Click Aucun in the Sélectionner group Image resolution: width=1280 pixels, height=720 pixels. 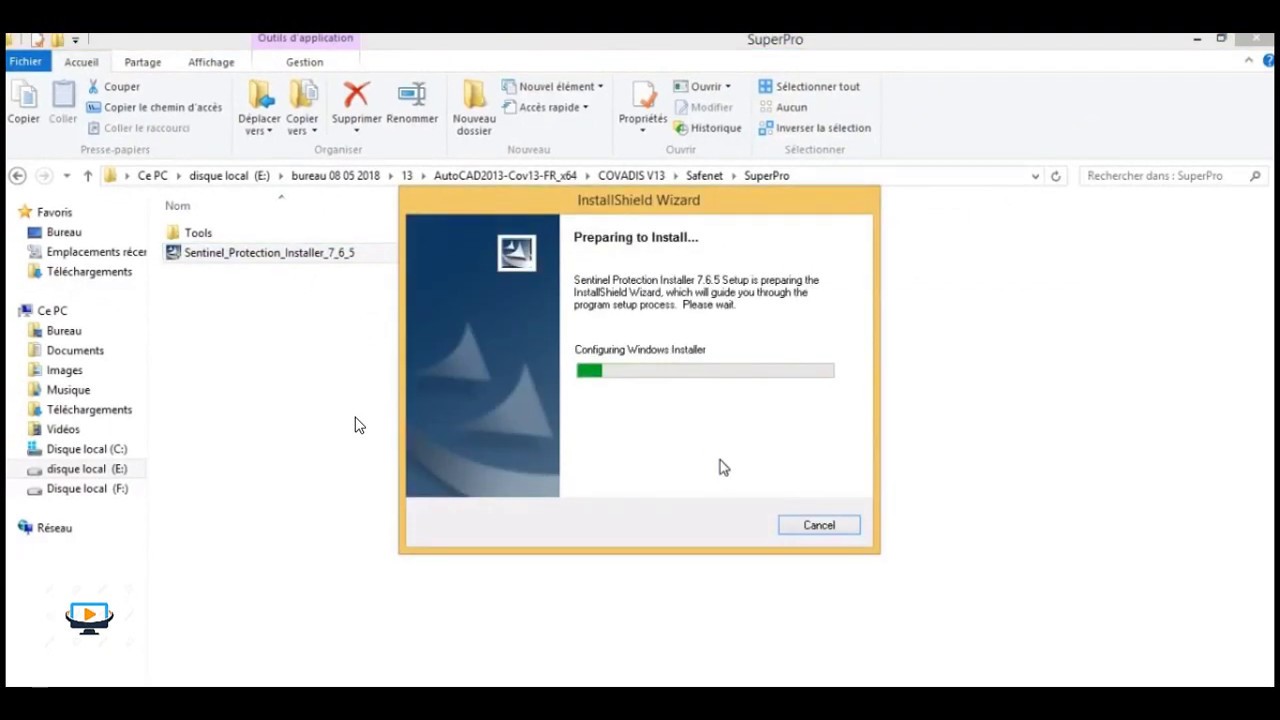tap(782, 107)
